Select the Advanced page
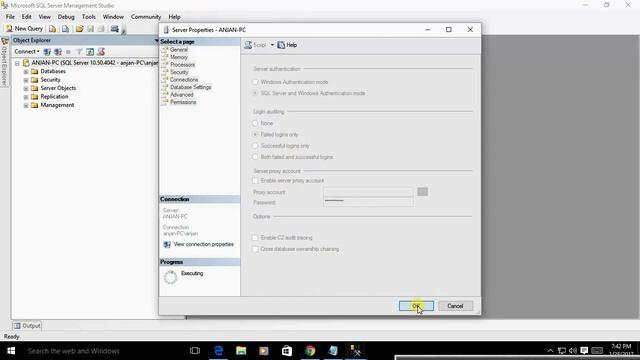 pos(182,94)
